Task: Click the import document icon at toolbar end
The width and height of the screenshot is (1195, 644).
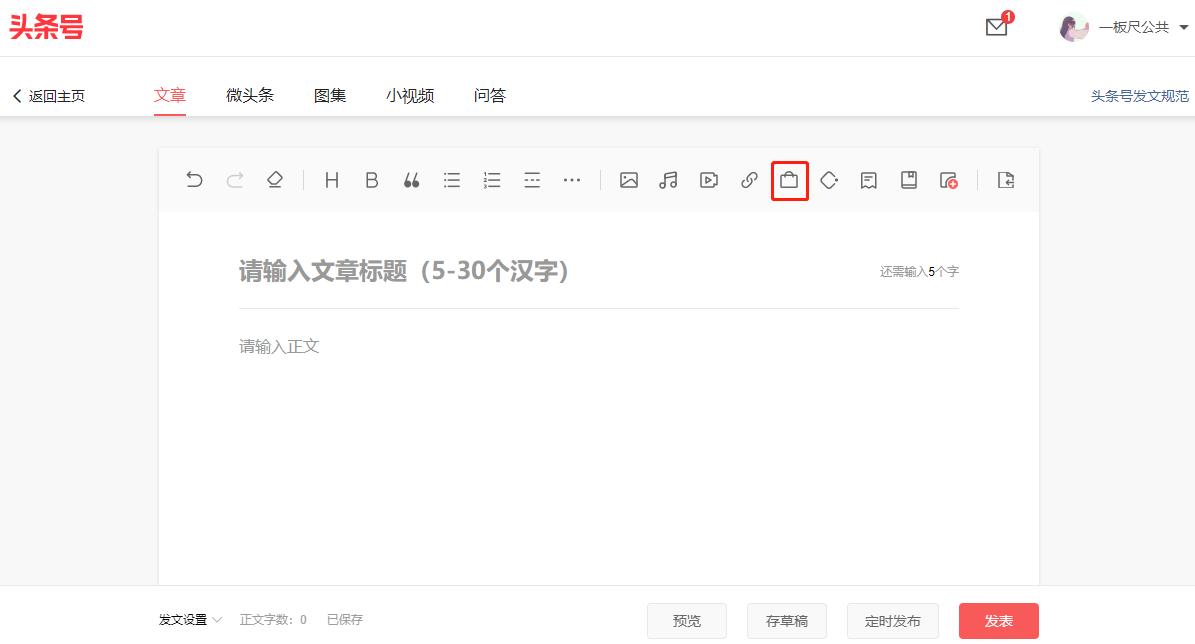Action: 1005,180
